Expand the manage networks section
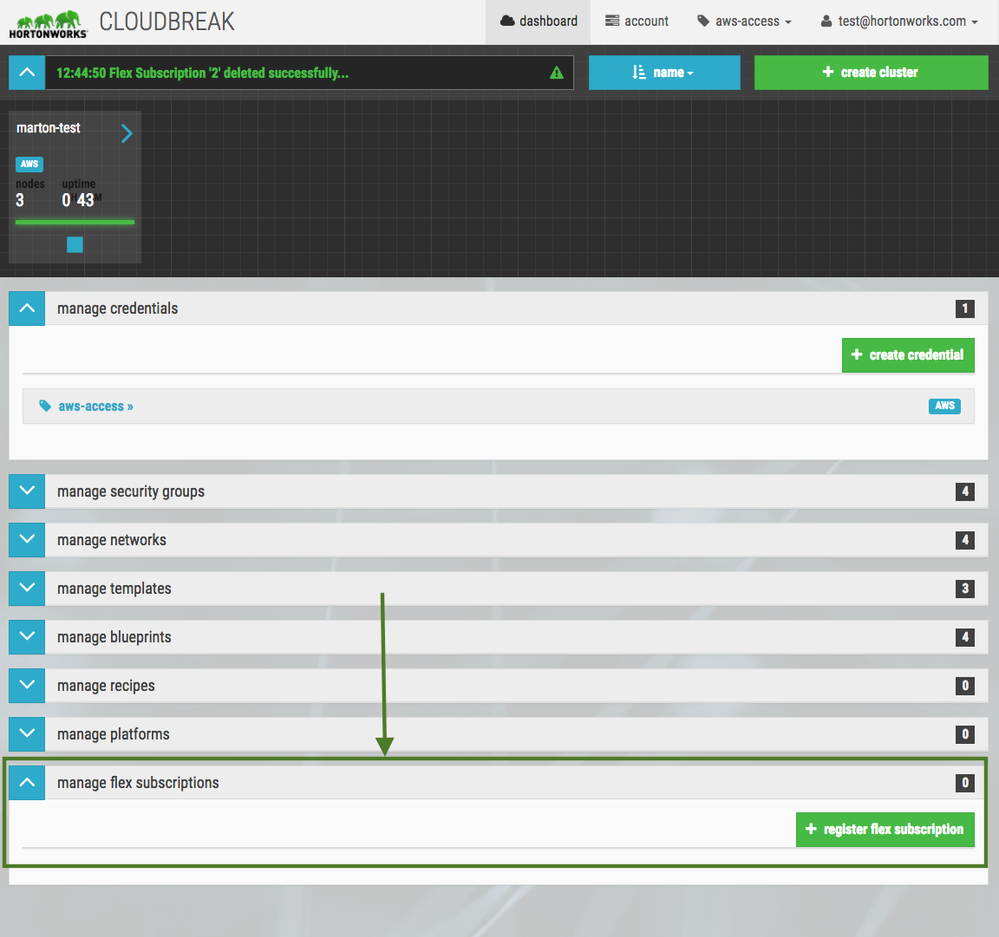This screenshot has height=937, width=999. coord(27,540)
